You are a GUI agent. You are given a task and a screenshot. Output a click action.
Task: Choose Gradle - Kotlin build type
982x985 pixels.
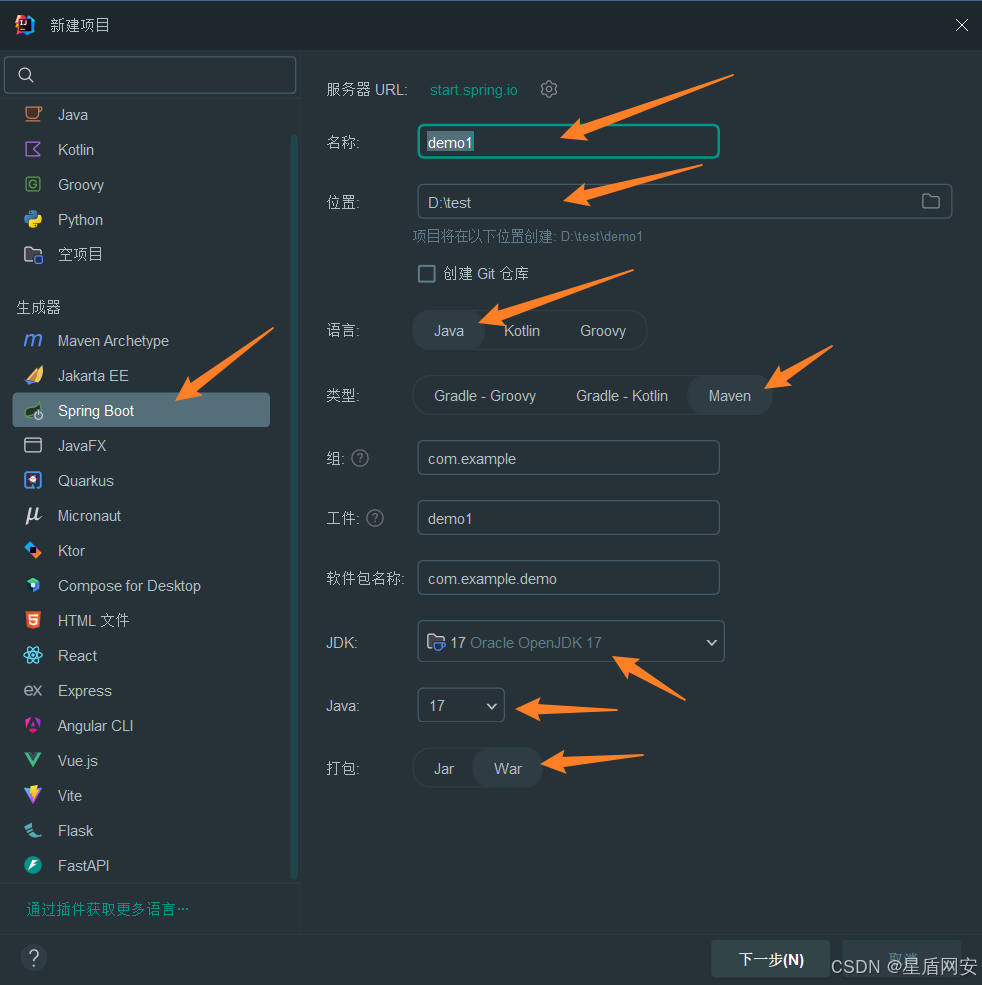pos(621,396)
